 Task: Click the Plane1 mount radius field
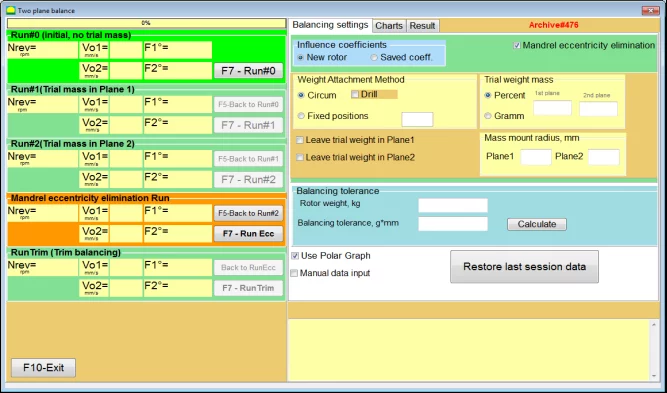point(536,157)
